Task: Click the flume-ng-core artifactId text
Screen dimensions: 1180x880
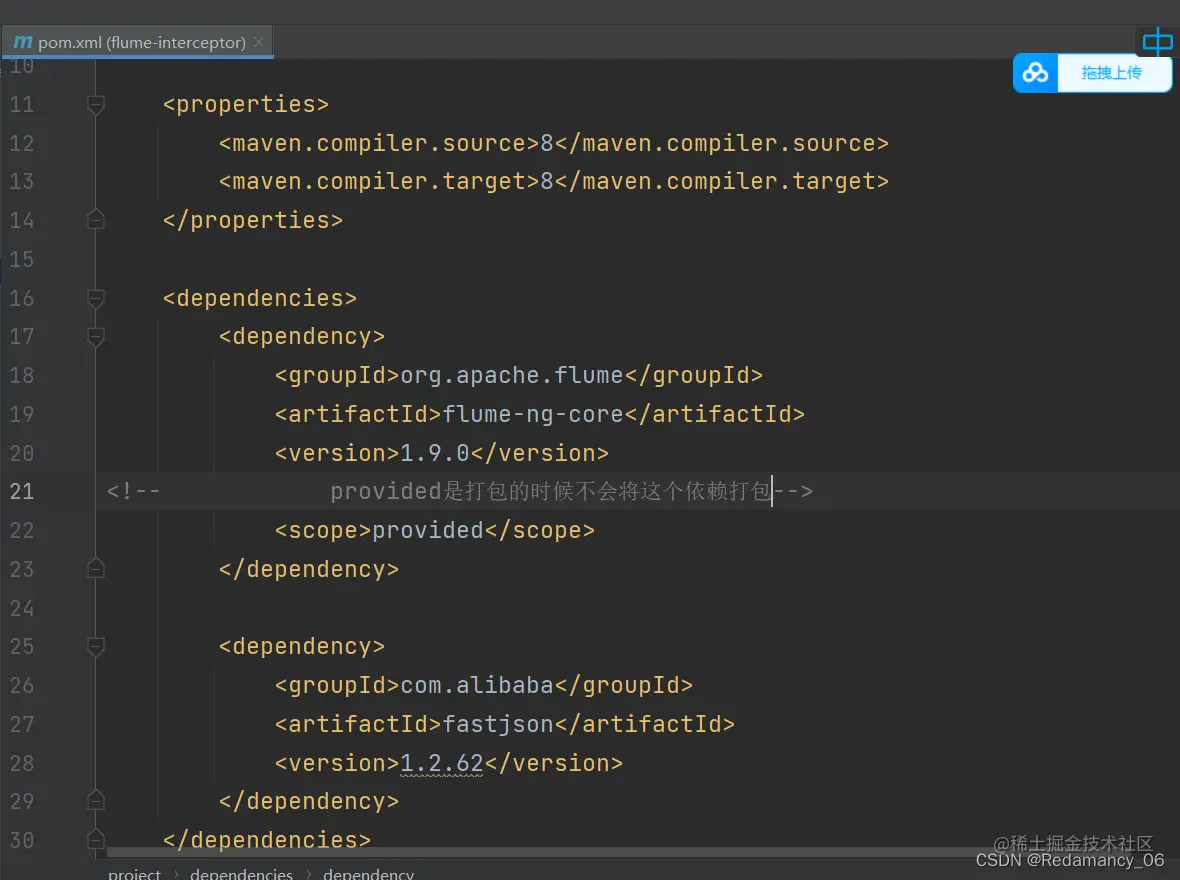Action: pyautogui.click(x=533, y=415)
